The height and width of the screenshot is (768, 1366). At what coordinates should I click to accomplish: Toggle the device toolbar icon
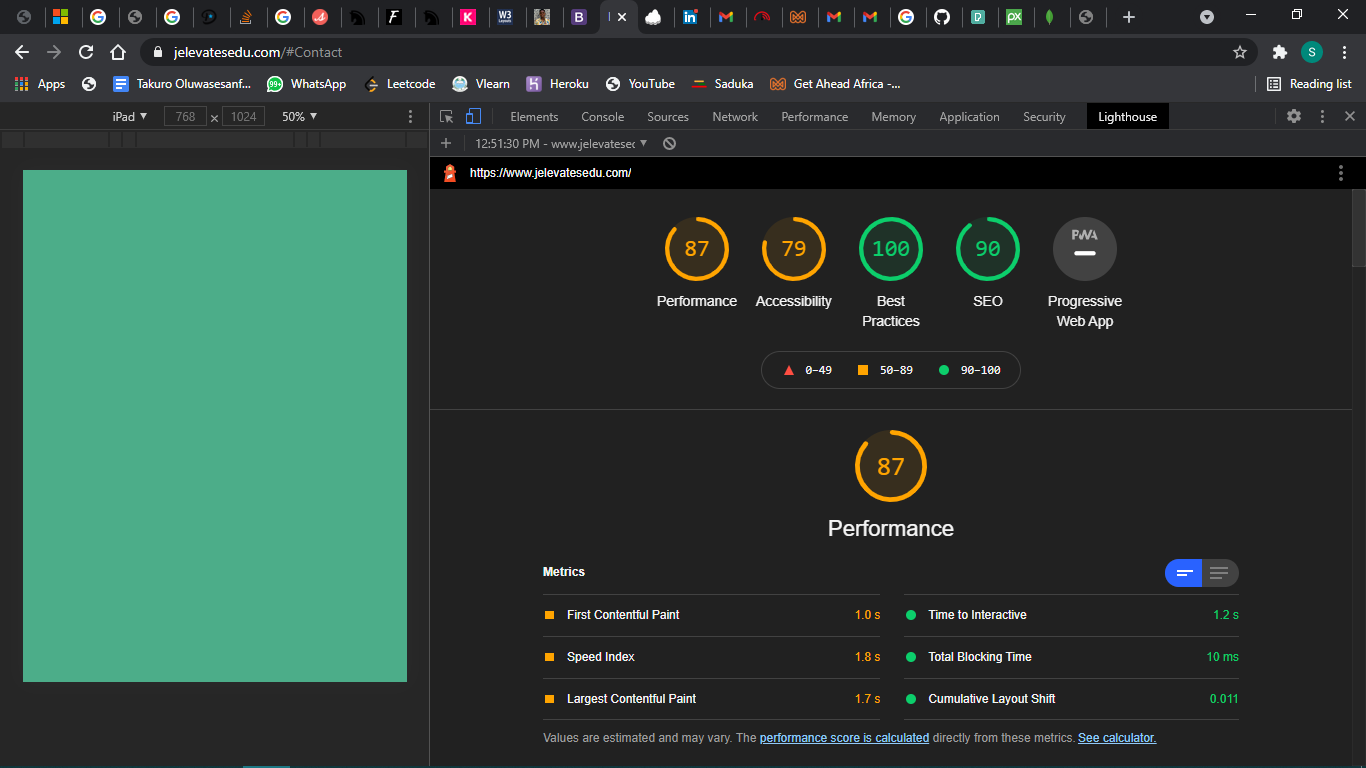(473, 117)
